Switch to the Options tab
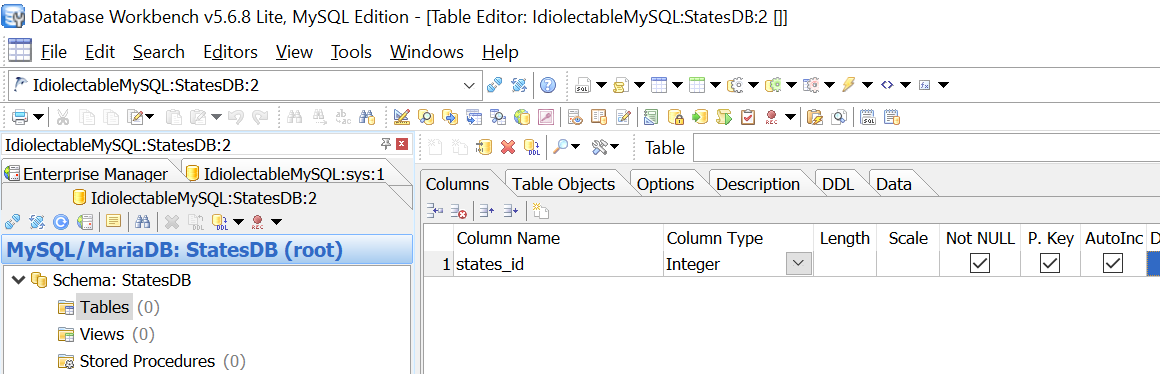The height and width of the screenshot is (374, 1160). 666,184
